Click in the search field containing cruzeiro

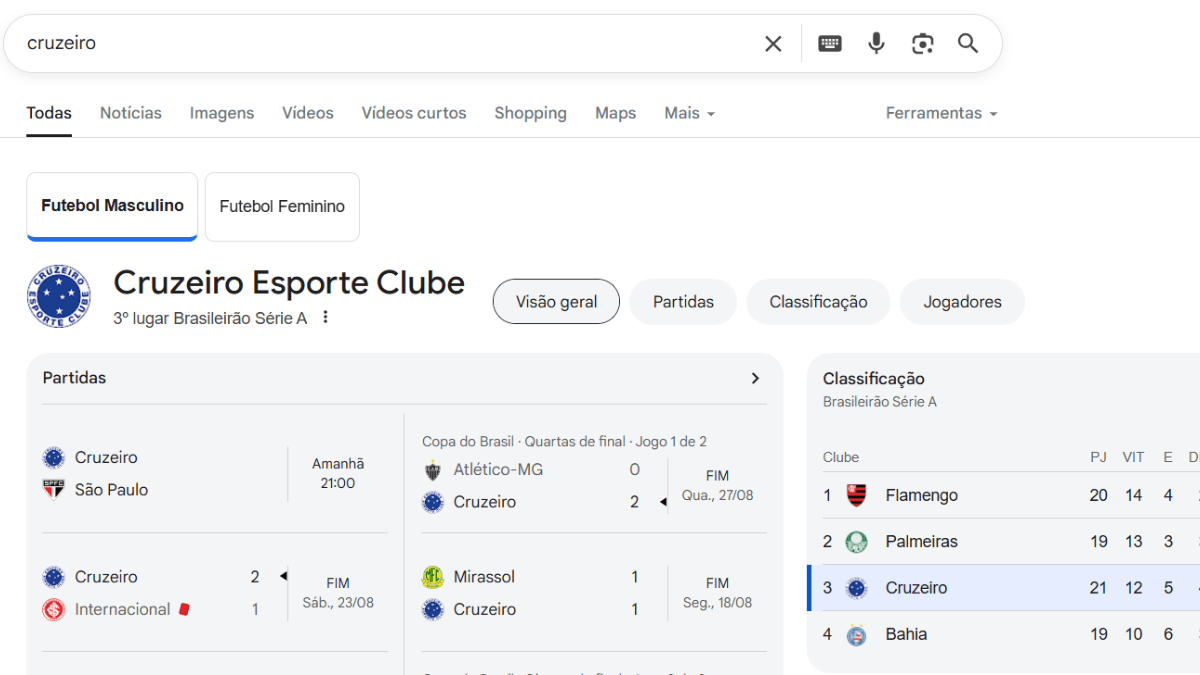[x=380, y=43]
